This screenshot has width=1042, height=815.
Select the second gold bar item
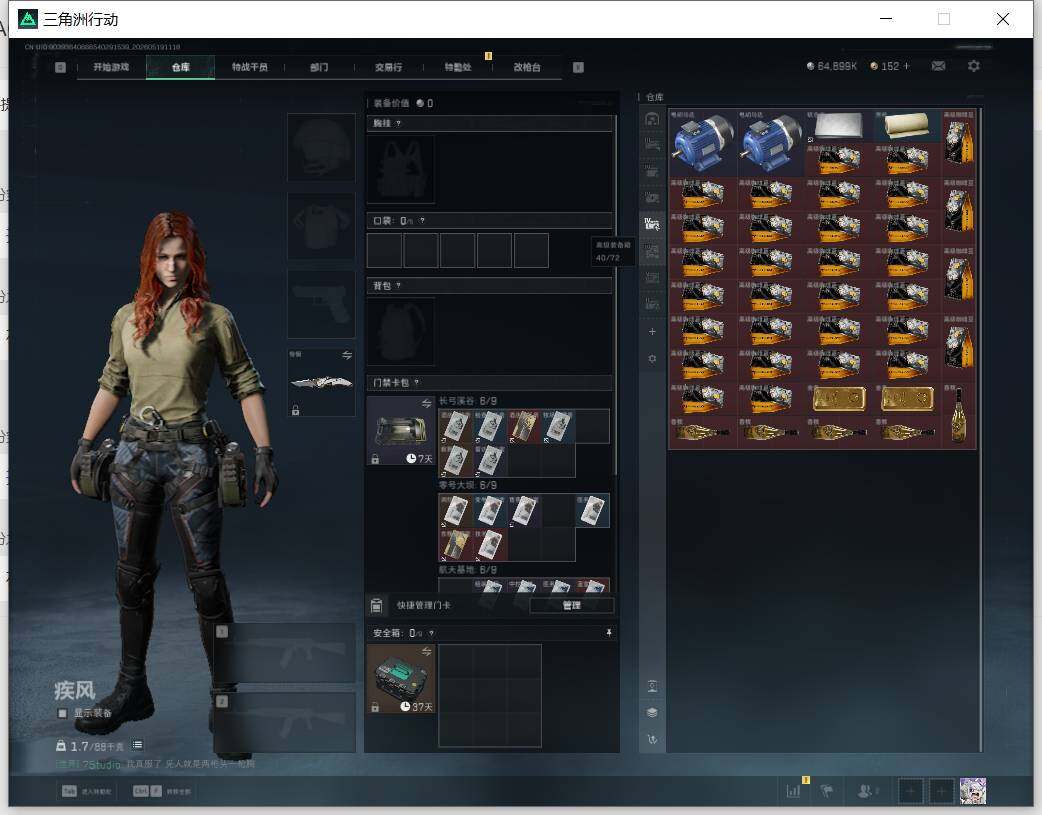[x=908, y=399]
